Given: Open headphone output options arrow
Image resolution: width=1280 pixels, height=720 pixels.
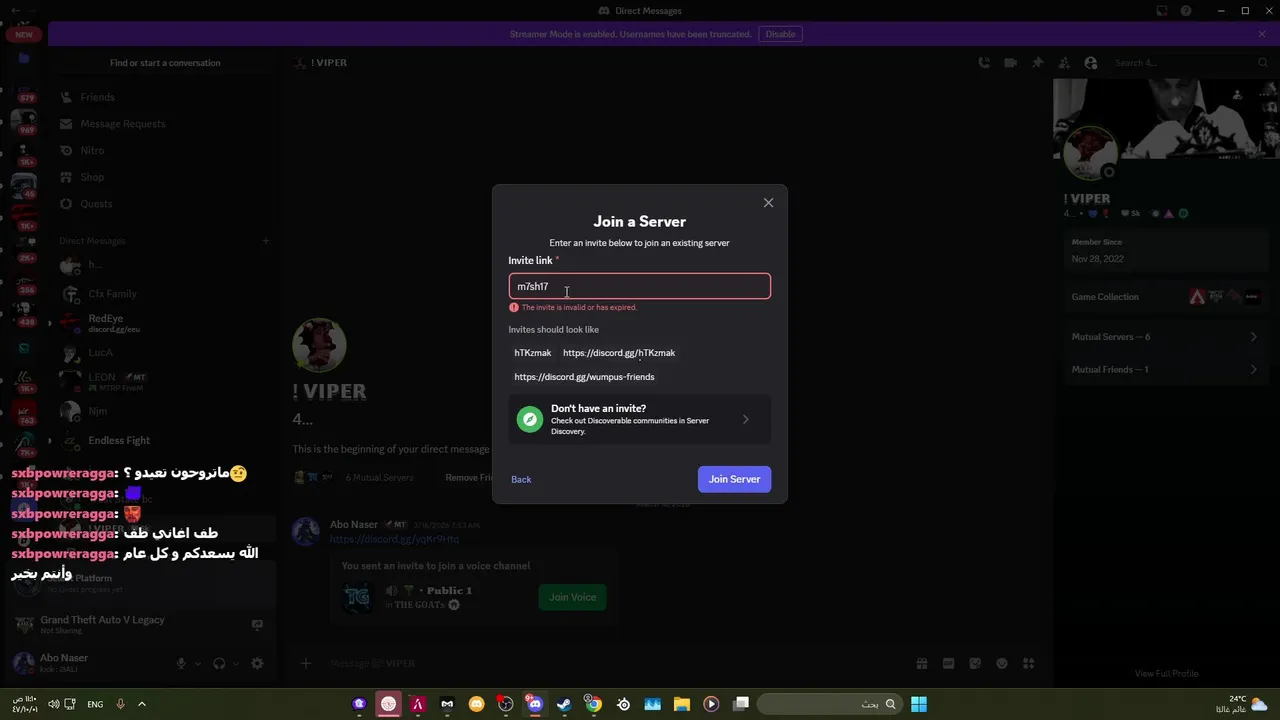Looking at the screenshot, I should tap(235, 663).
